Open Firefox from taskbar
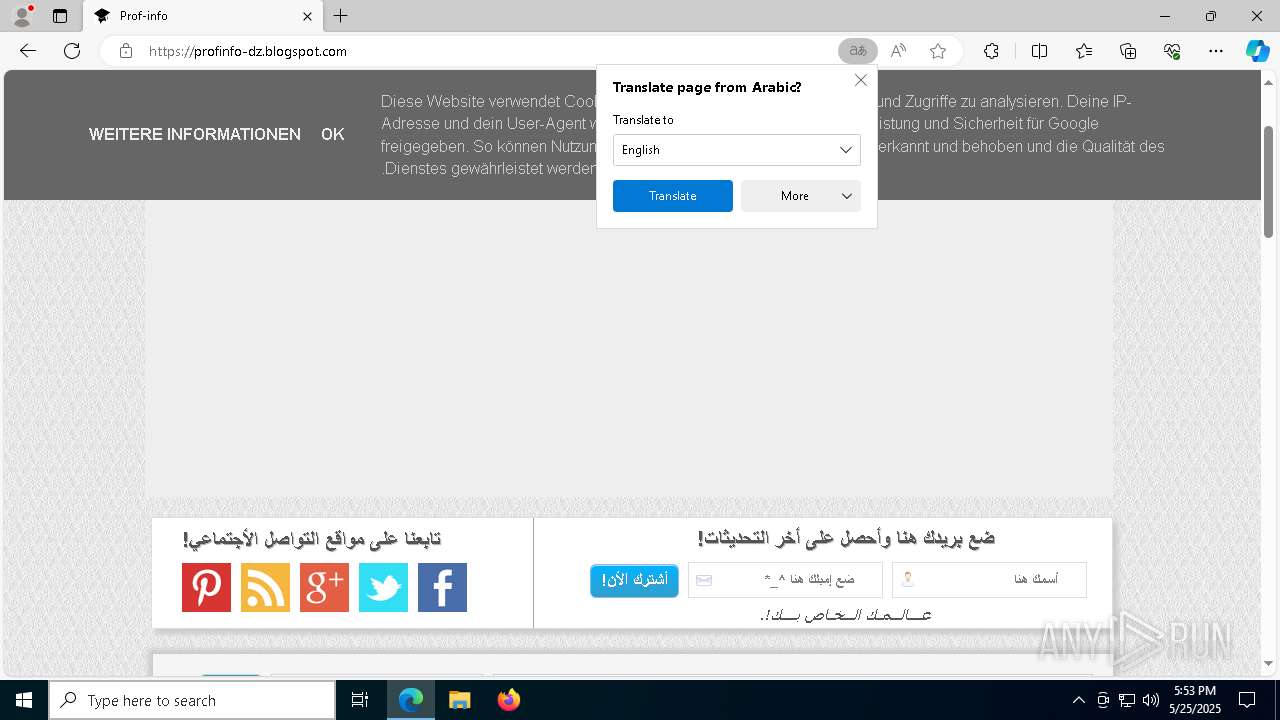1280x720 pixels. point(508,700)
